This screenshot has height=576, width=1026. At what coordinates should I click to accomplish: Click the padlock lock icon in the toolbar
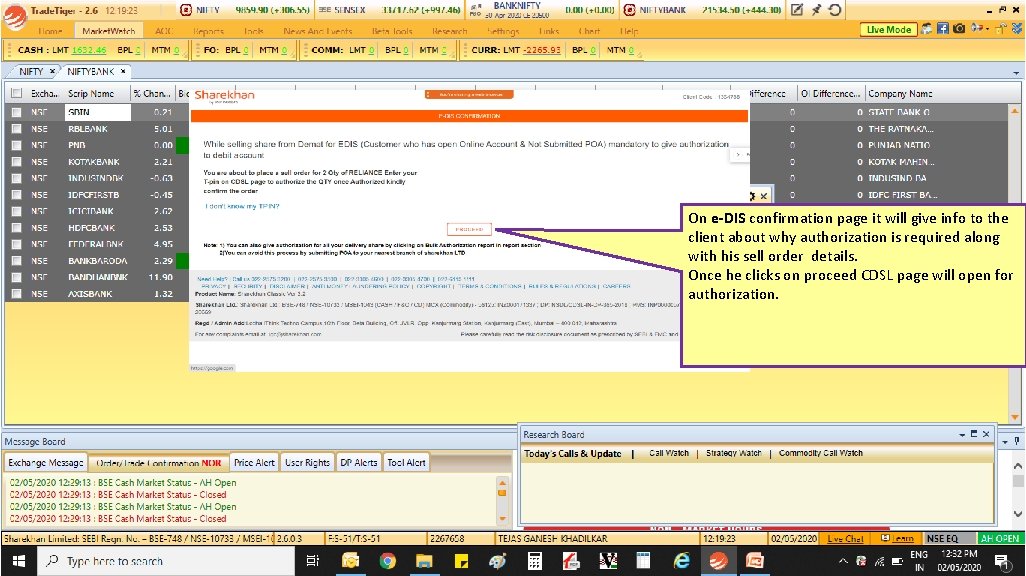pyautogui.click(x=1001, y=28)
